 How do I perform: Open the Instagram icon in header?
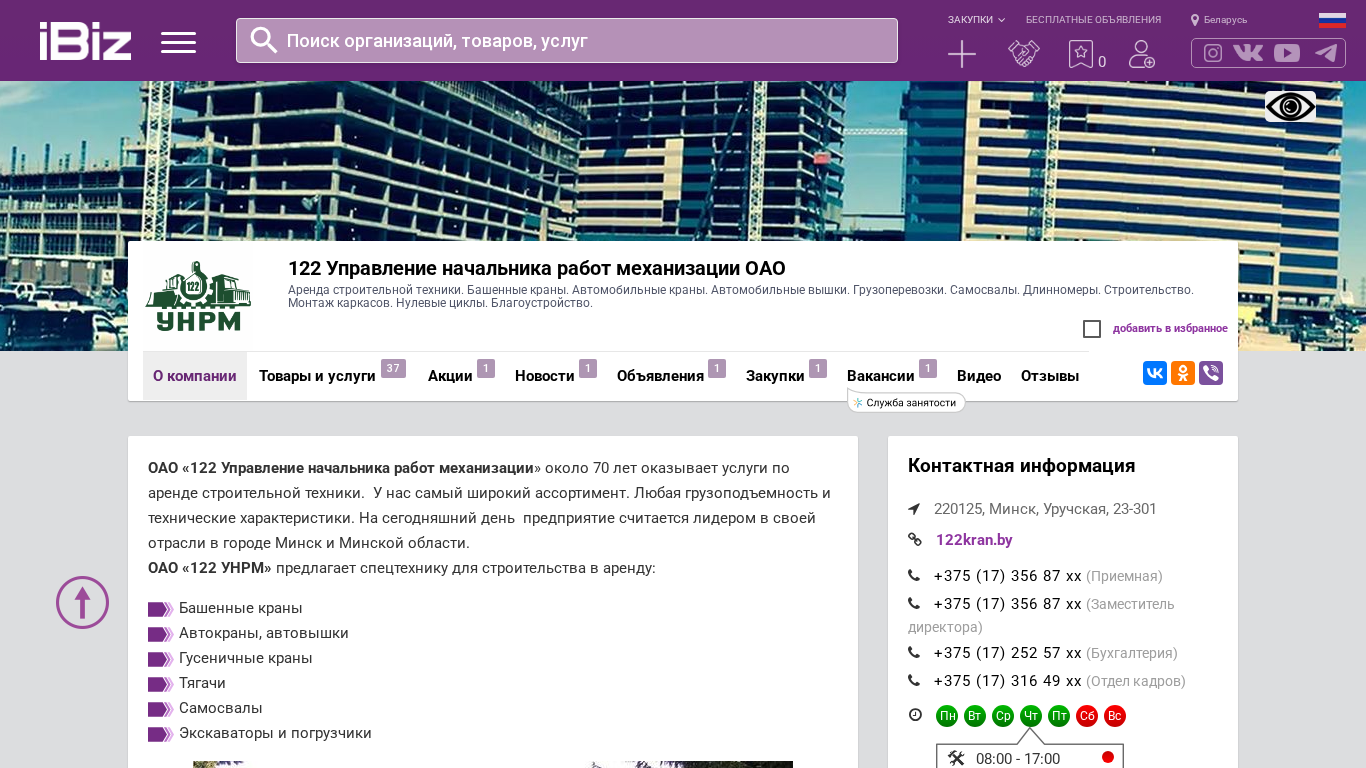(x=1213, y=53)
